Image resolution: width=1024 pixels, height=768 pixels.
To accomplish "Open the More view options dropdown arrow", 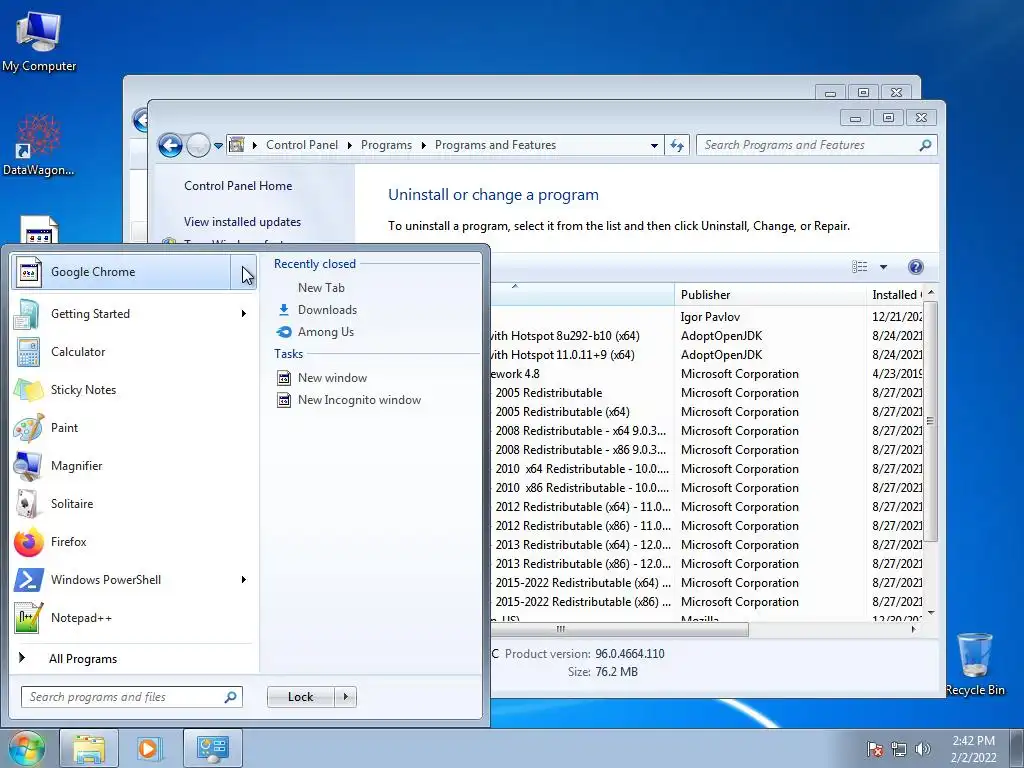I will [883, 266].
